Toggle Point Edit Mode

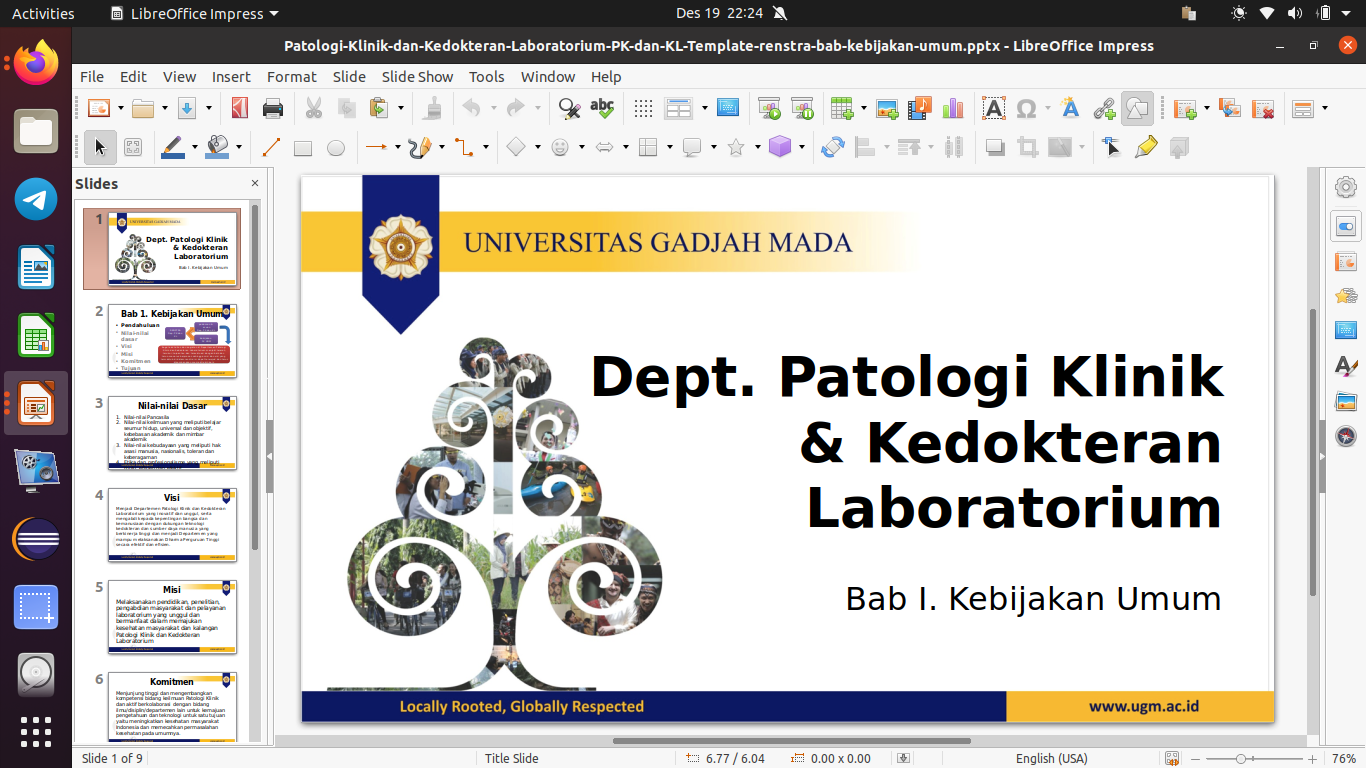tap(1112, 147)
